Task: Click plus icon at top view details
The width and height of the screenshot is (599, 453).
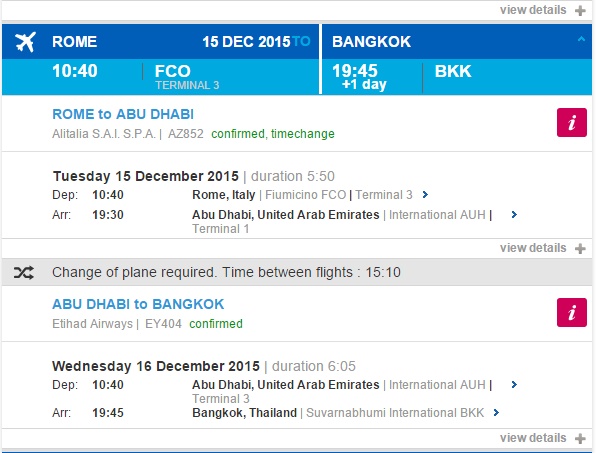Action: [580, 11]
